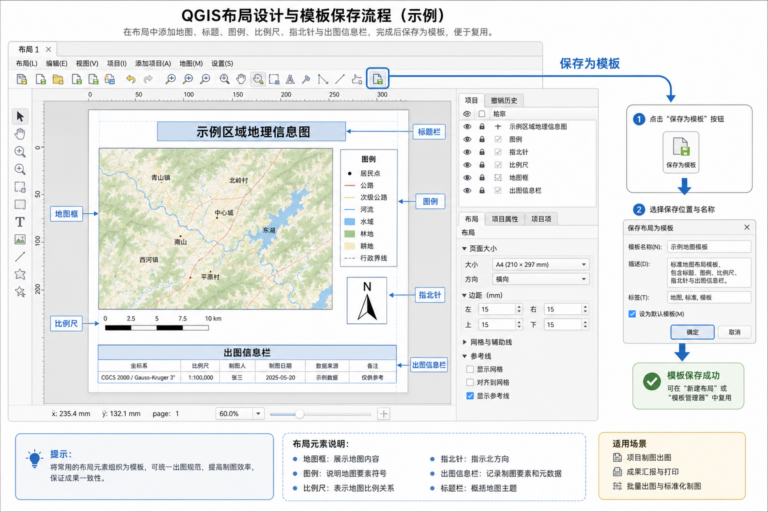The height and width of the screenshot is (512, 768).
Task: Hide the 图例 item via its eye icon
Action: 467,139
